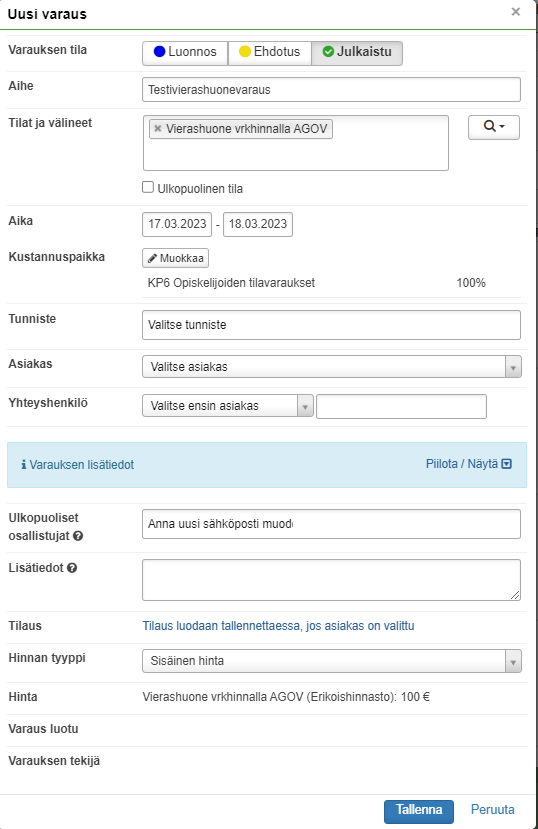Click info icon in Varauksen lisätiedot
The image size is (538, 829).
pos(24,465)
